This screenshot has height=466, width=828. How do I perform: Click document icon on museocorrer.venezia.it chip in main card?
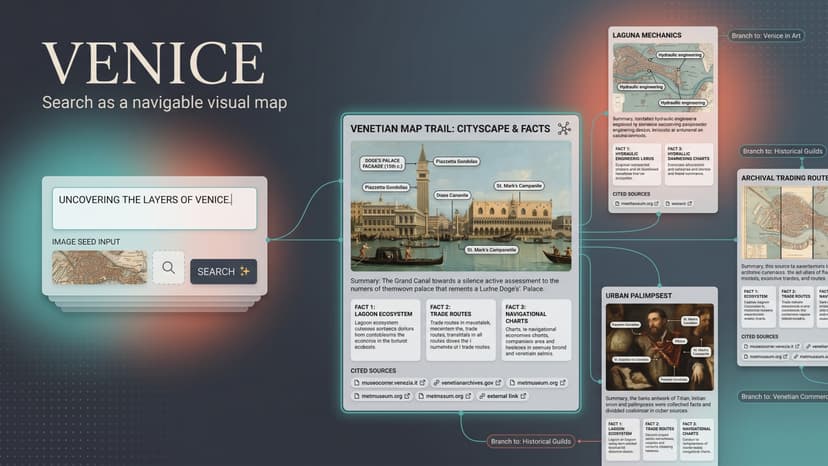[356, 383]
